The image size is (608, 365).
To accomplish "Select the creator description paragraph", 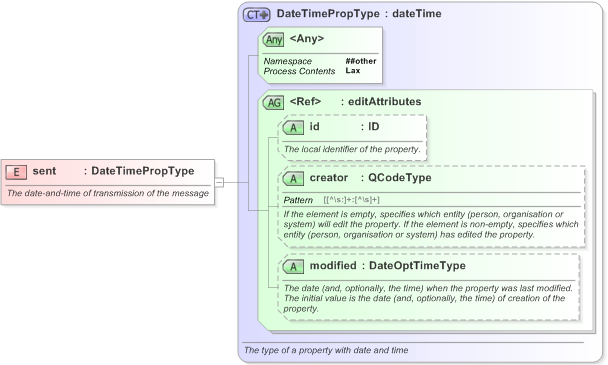I will pos(431,225).
